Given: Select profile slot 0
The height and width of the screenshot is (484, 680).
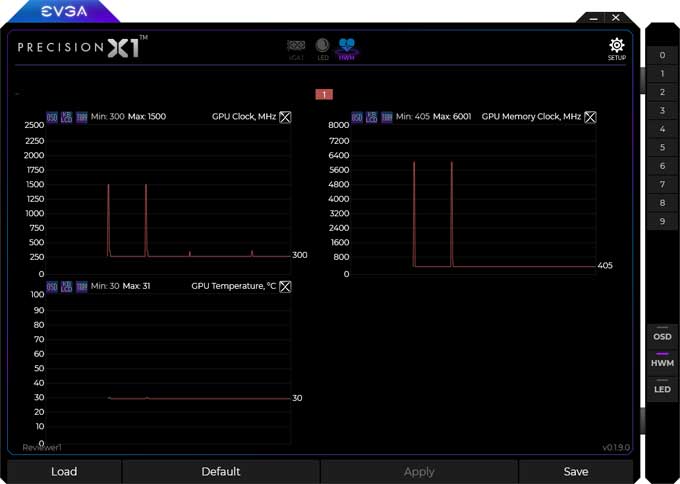Looking at the screenshot, I should [662, 55].
